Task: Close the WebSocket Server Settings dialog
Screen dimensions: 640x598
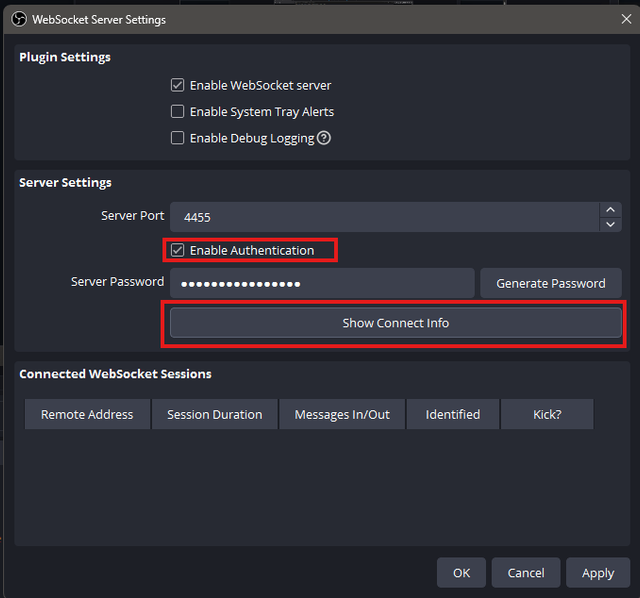Action: [x=626, y=19]
